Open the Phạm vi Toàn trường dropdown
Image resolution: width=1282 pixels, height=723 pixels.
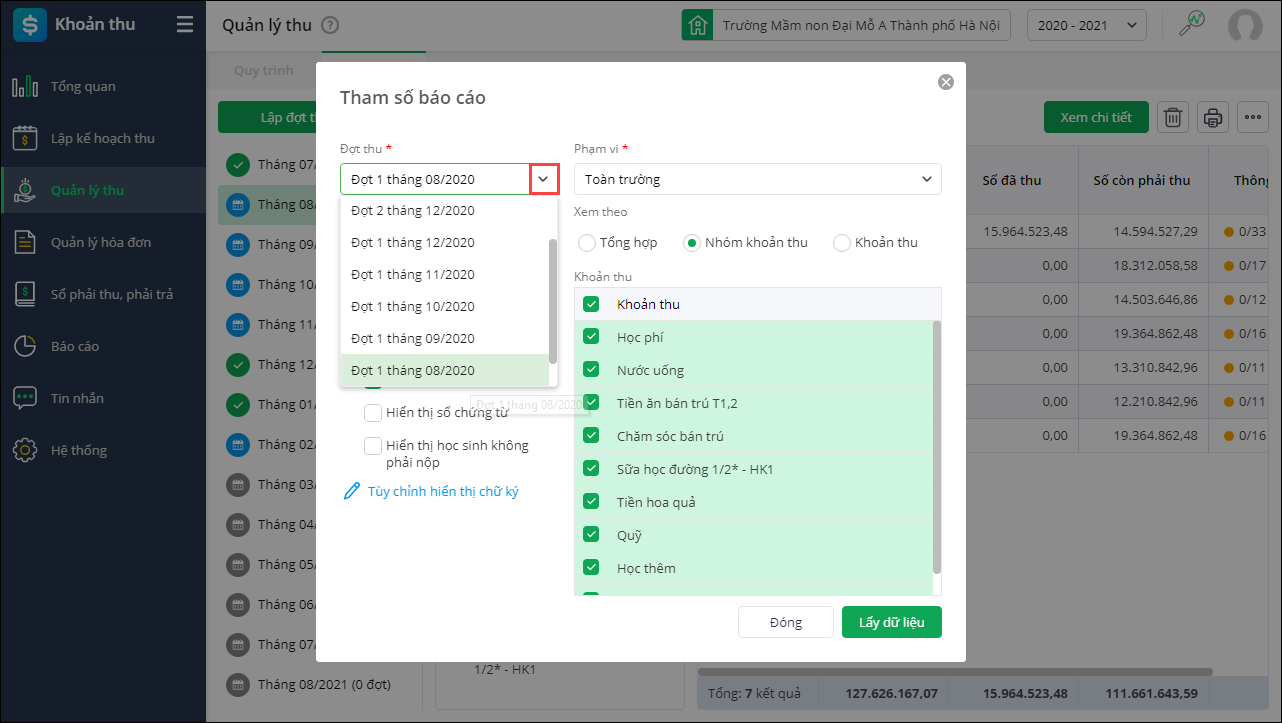tap(758, 179)
